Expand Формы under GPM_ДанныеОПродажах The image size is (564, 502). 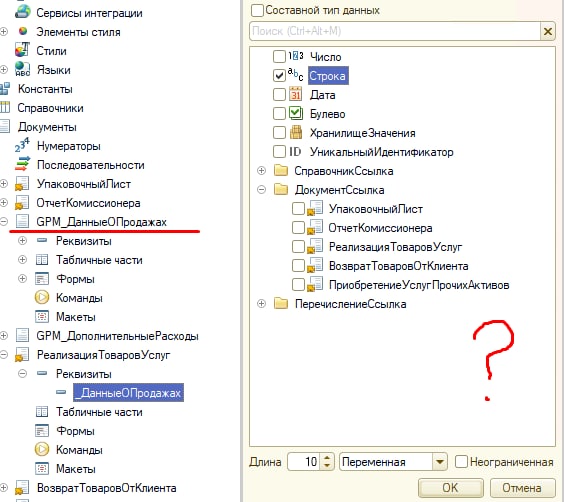pos(22,278)
